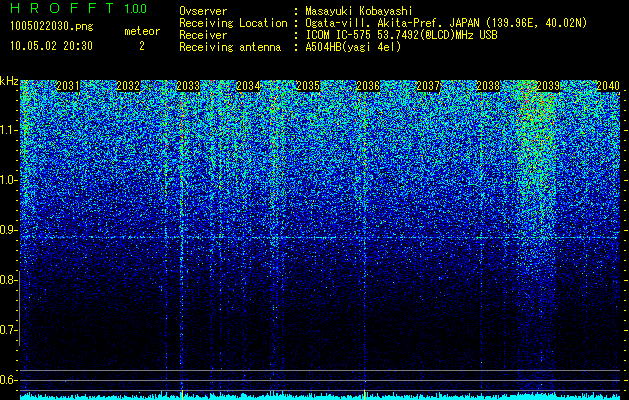Viewport: 629px width, 400px height.
Task: Click the 2035 time marker
Action: click(x=308, y=86)
